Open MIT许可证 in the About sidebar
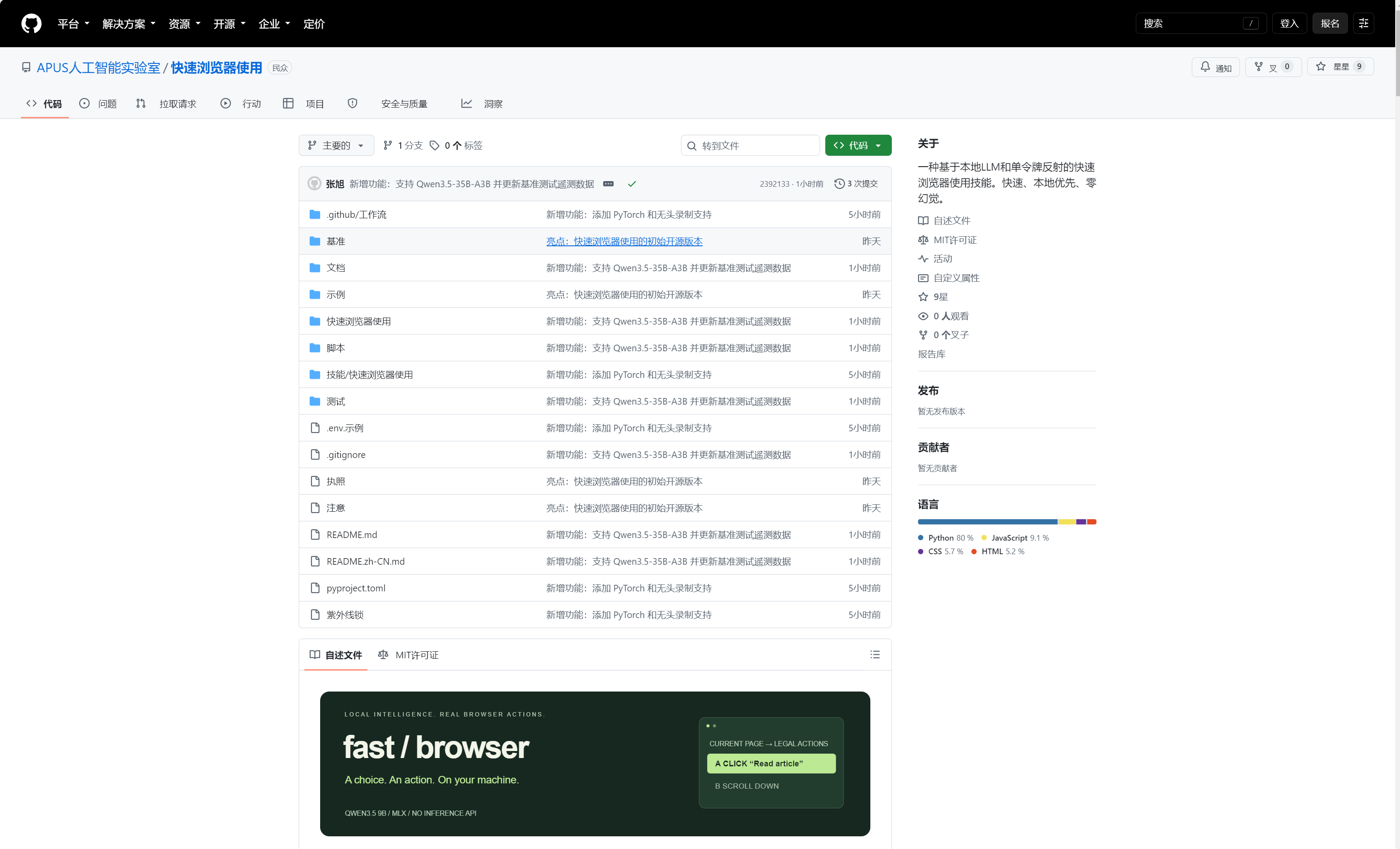This screenshot has width=1400, height=849. [x=948, y=240]
